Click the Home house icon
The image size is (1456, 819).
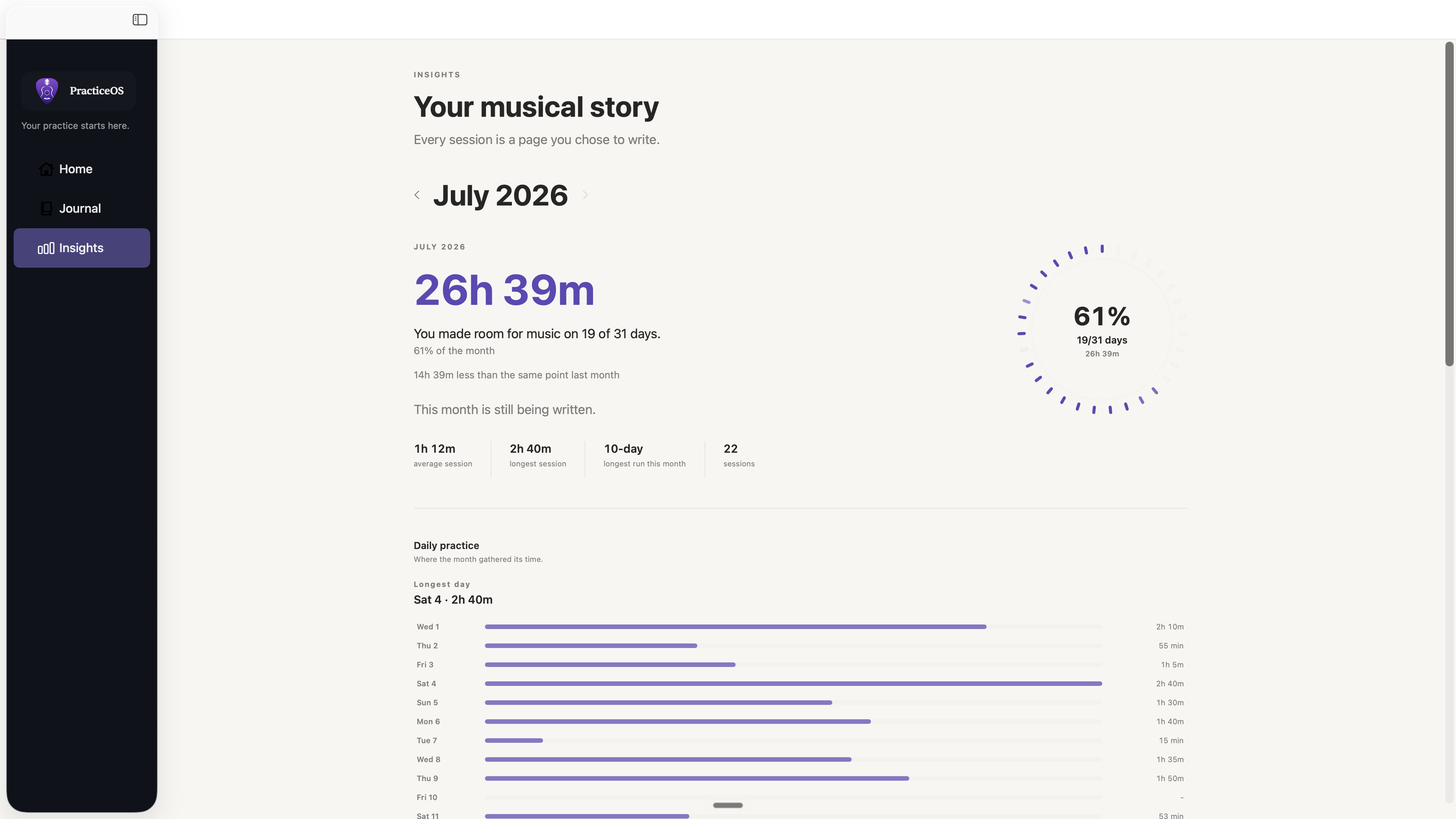pyautogui.click(x=46, y=169)
